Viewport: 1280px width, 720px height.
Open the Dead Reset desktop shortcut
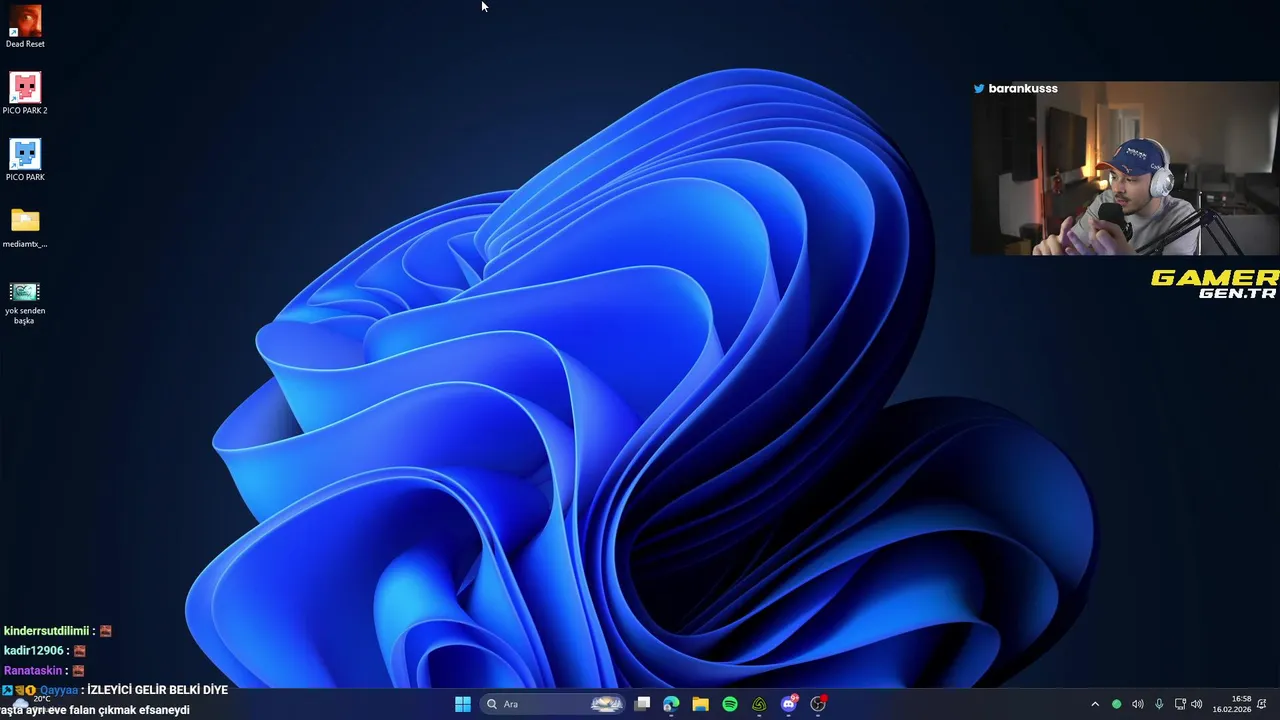click(25, 26)
